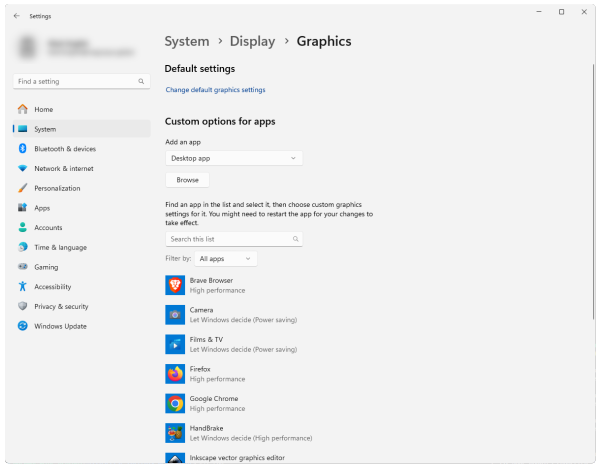Click the search magnifier in Find a setting
This screenshot has width=600, height=468.
click(x=141, y=80)
